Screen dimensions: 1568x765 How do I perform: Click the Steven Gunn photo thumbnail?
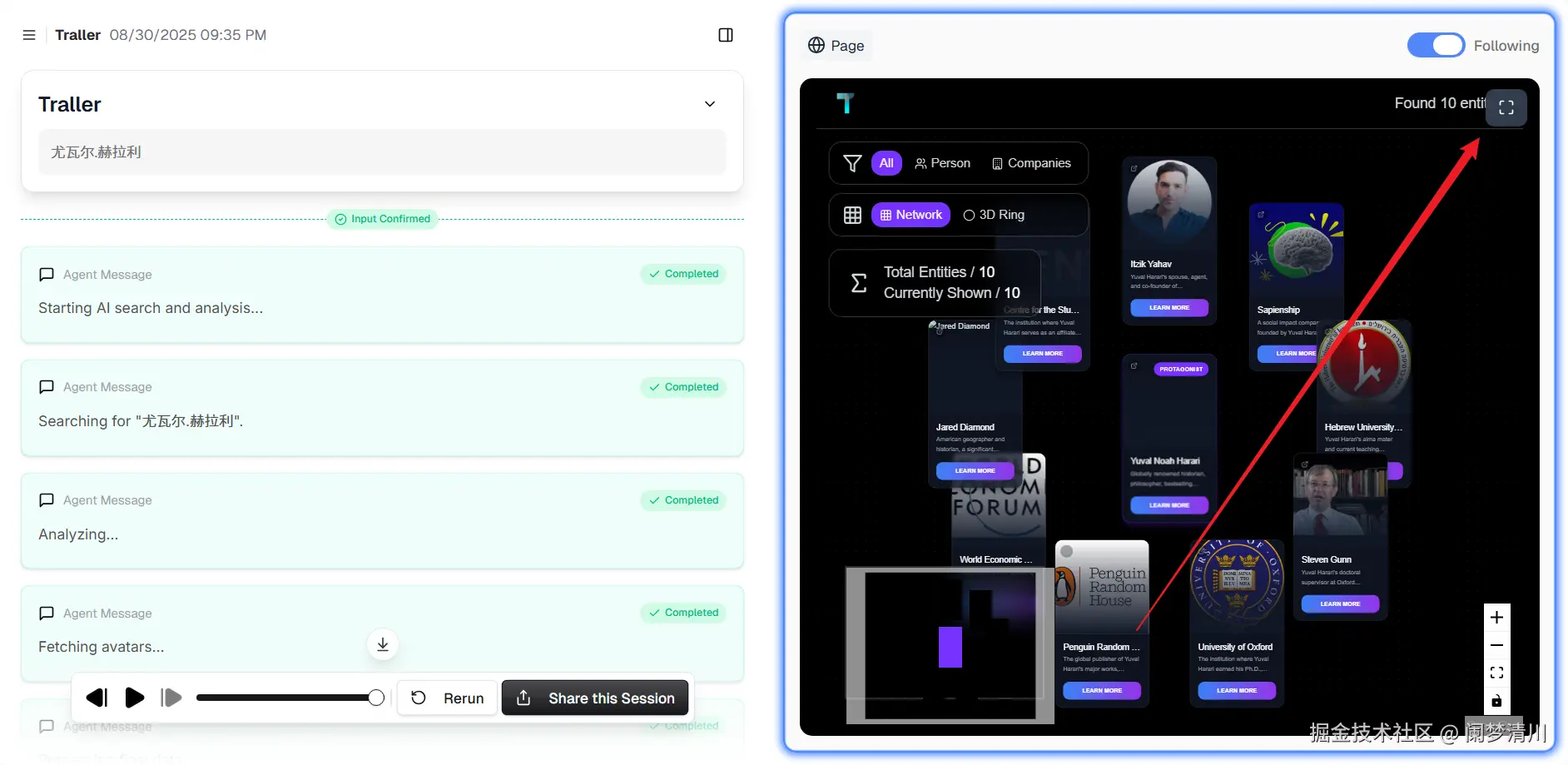pyautogui.click(x=1340, y=499)
